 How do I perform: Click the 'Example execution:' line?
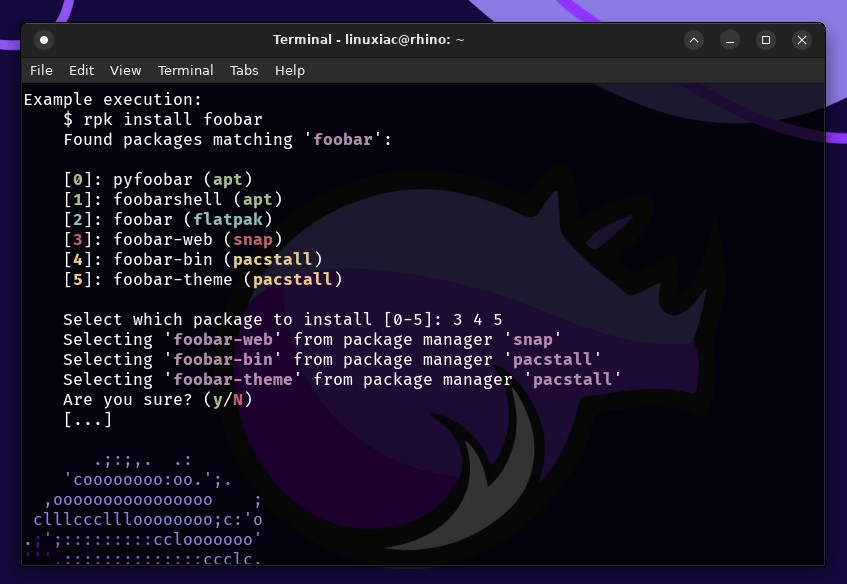(112, 99)
